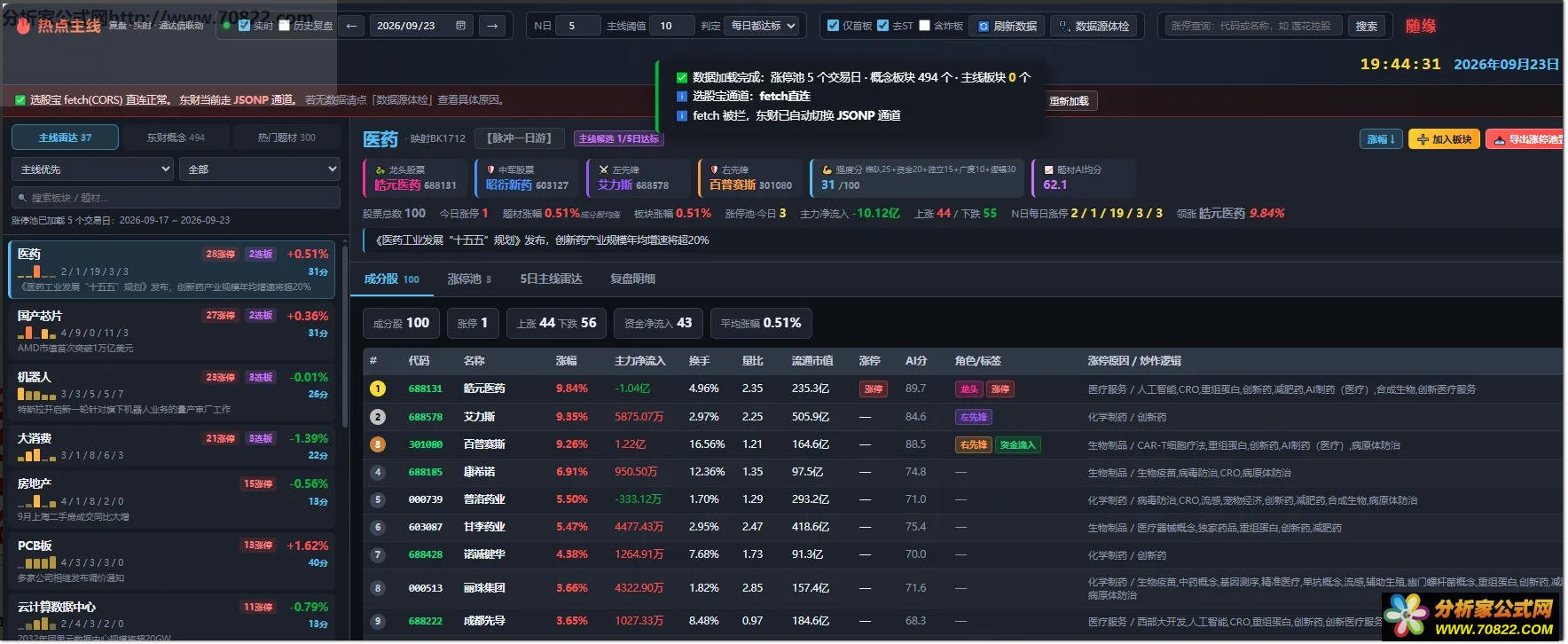The height and width of the screenshot is (644, 1568).
Task: Click the number 1 rank badge for 皓元医药
Action: 378,389
